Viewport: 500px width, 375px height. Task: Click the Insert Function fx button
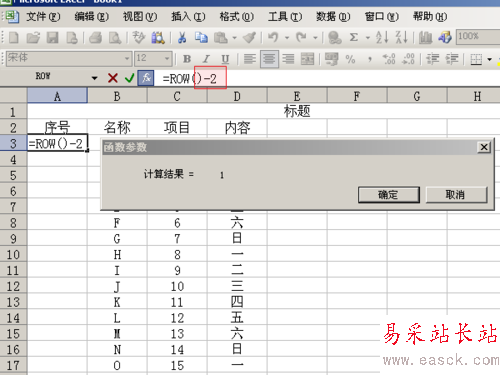[x=146, y=78]
